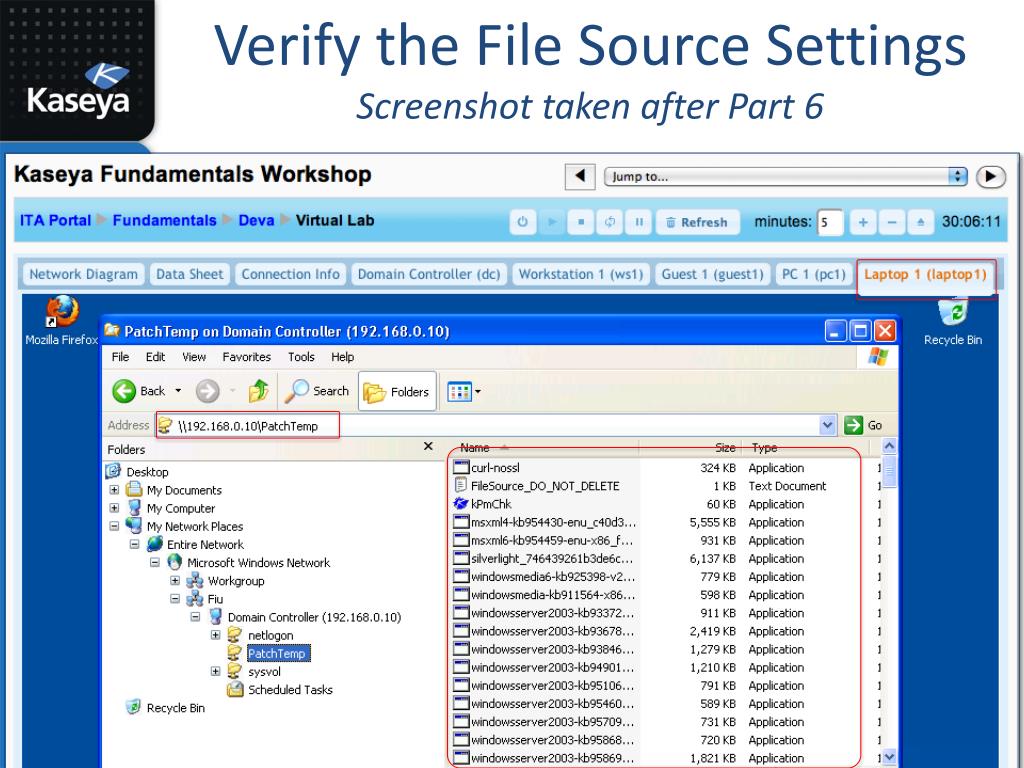The width and height of the screenshot is (1024, 768).
Task: Expand My Computer in folder tree
Action: coord(114,508)
